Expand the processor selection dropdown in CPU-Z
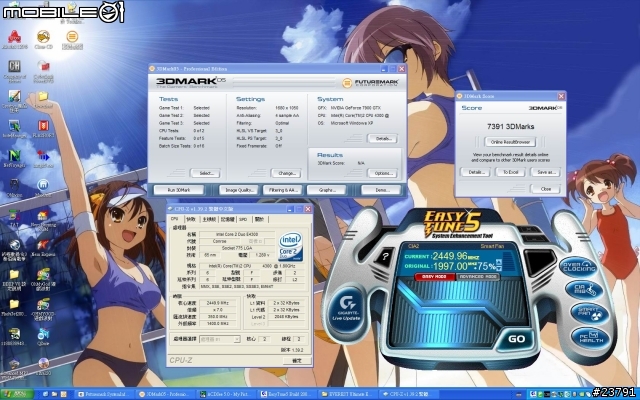The image size is (640, 400). 237,340
